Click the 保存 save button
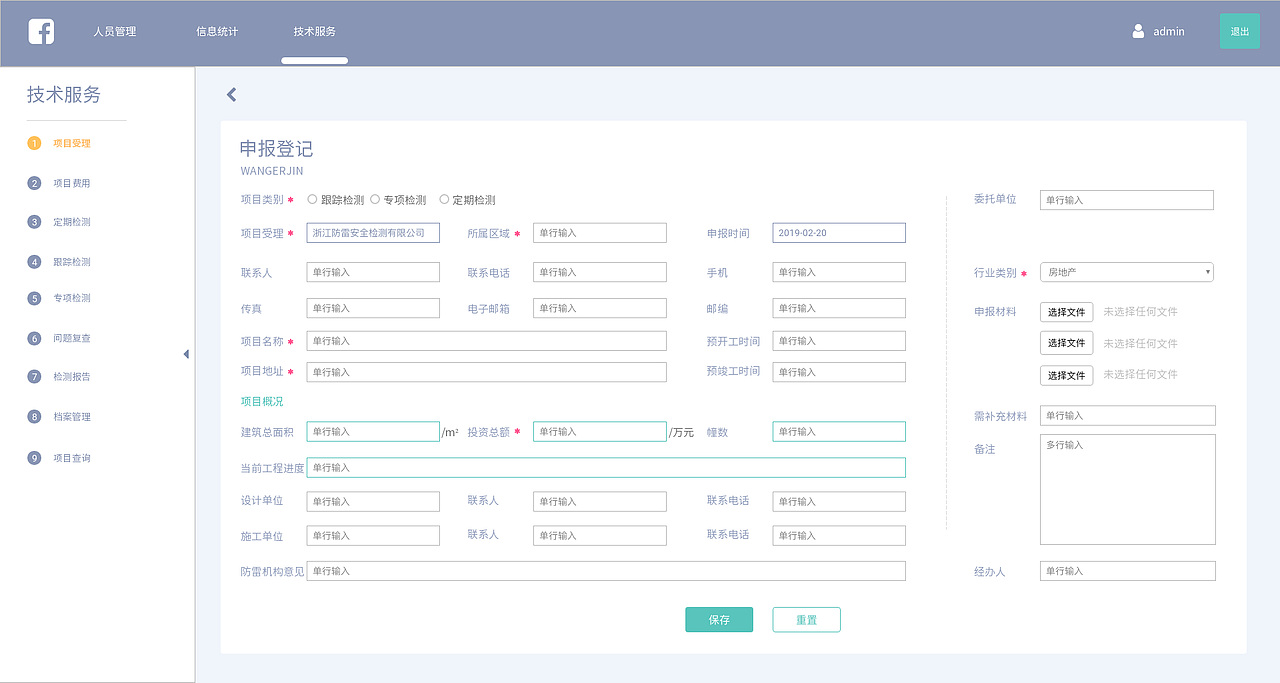Image resolution: width=1280 pixels, height=683 pixels. coord(718,619)
